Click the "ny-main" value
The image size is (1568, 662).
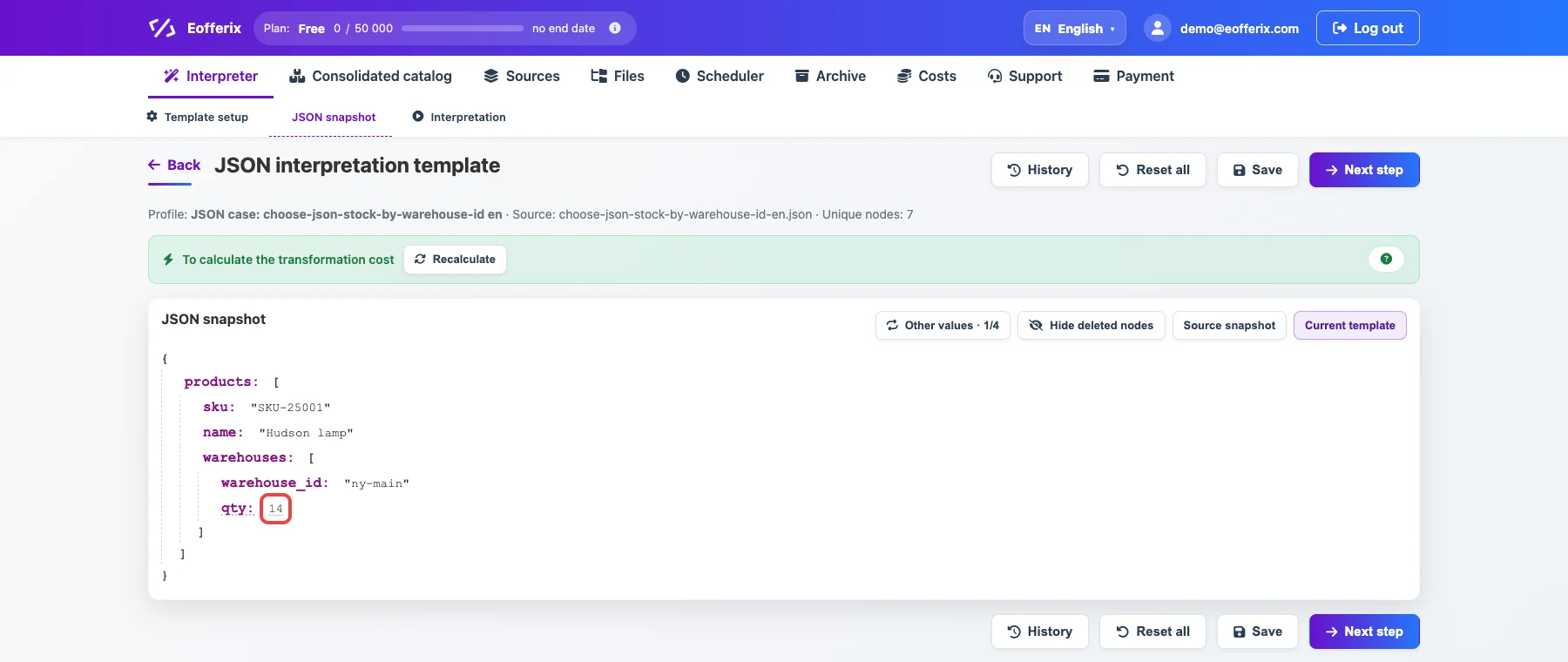(x=376, y=483)
